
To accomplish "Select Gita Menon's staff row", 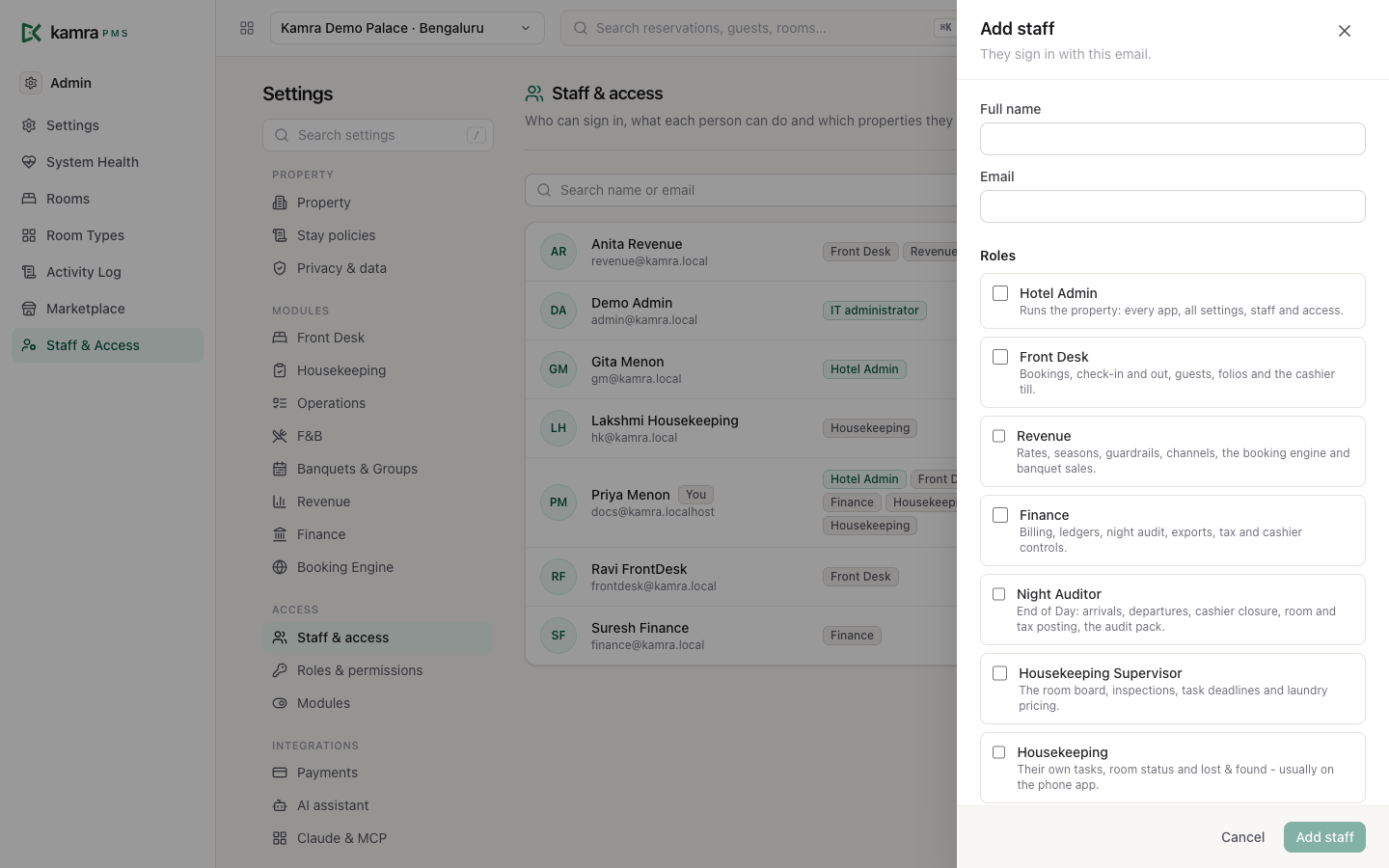I will coord(741,369).
